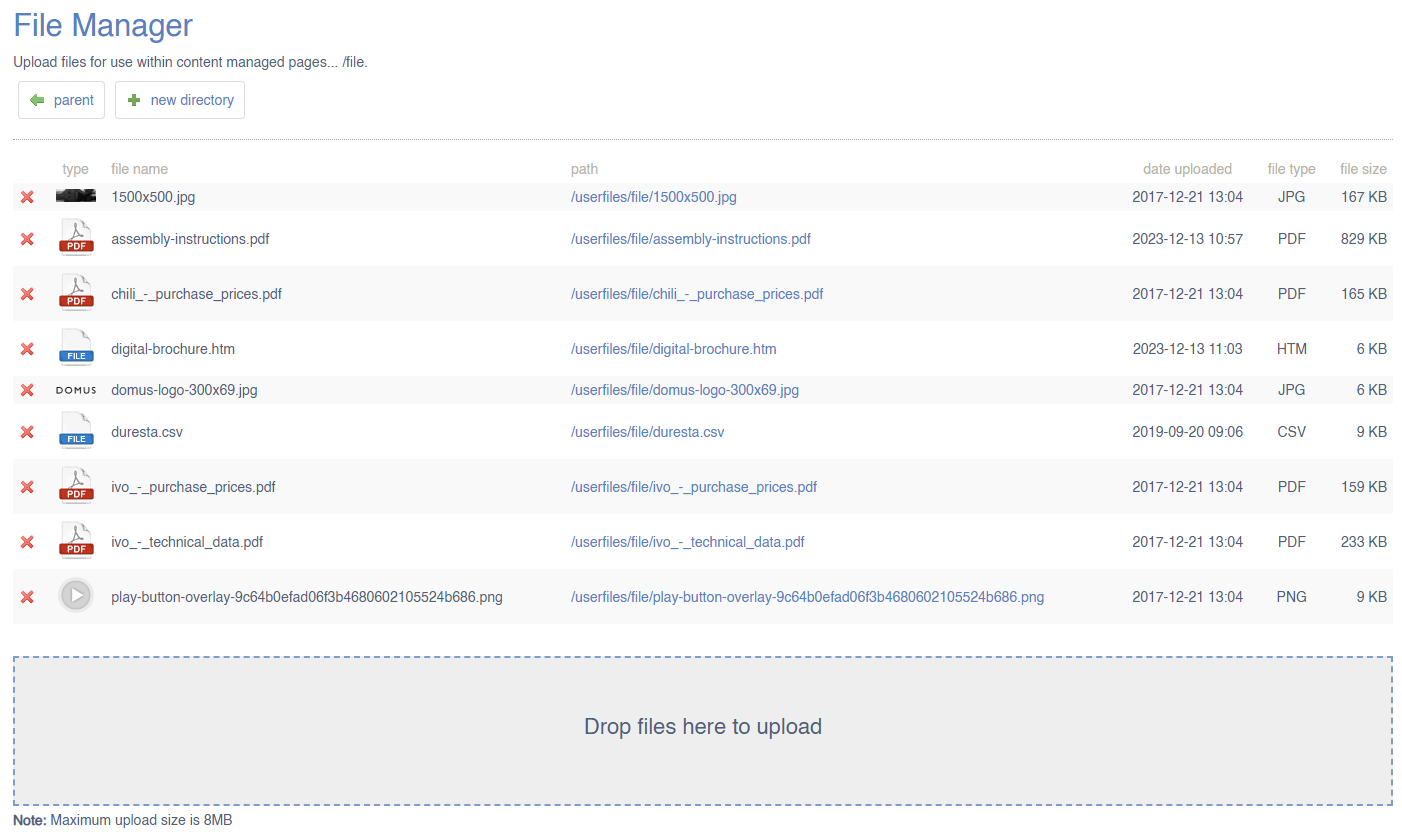This screenshot has height=832, width=1402.
Task: Click the 1500x500.jpg thumbnail preview
Action: coord(76,196)
